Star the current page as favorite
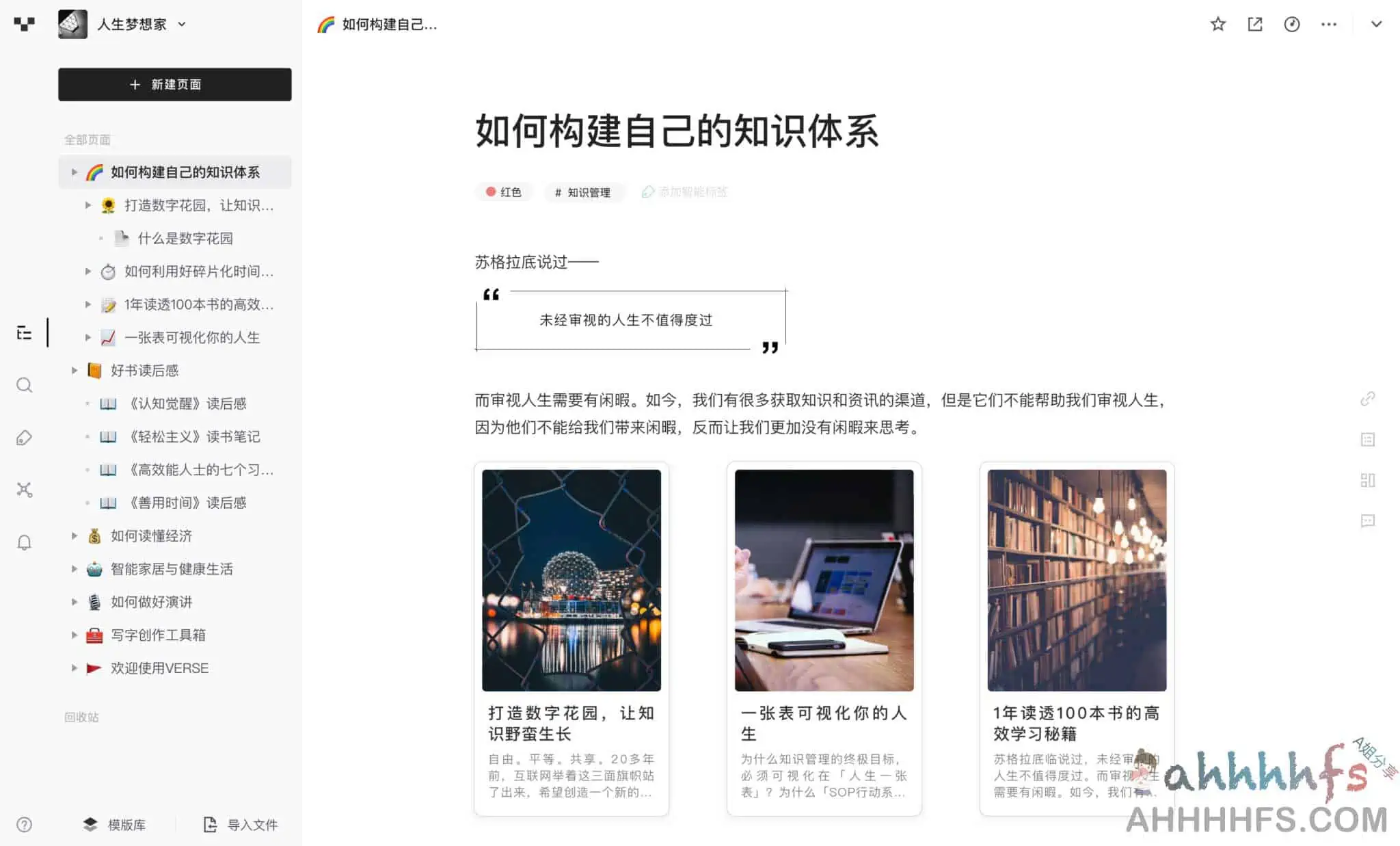Screen dimensions: 1400x846 1218,24
